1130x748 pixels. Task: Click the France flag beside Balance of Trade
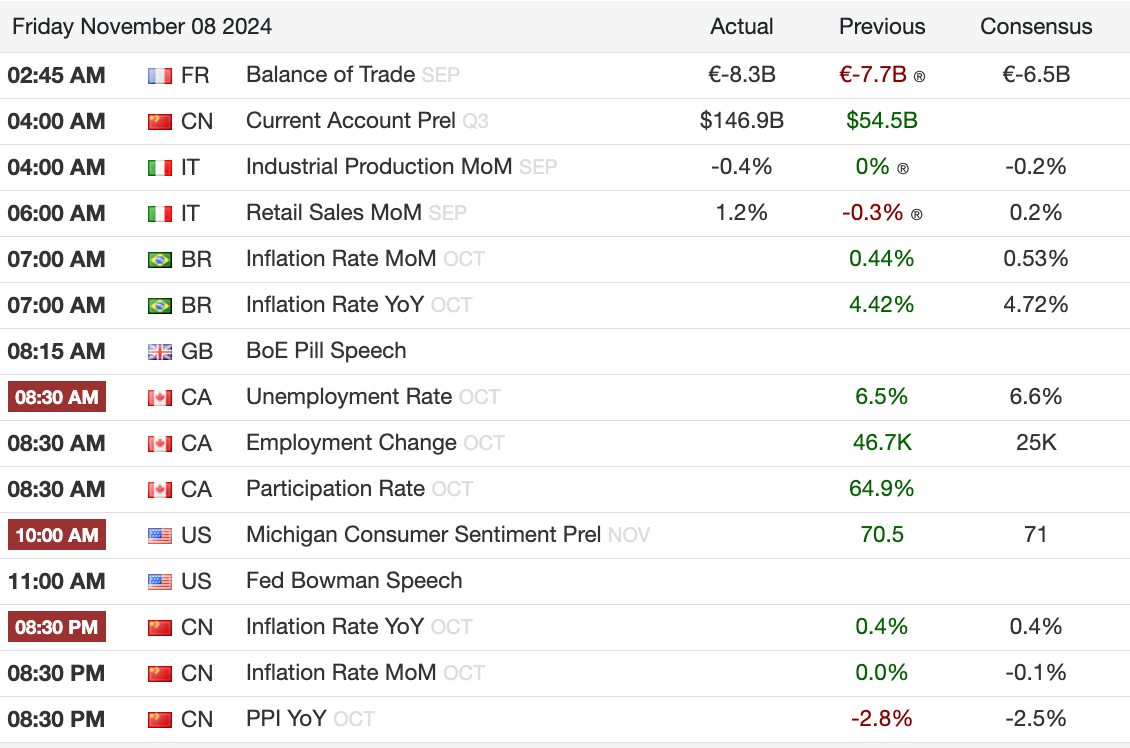click(159, 75)
